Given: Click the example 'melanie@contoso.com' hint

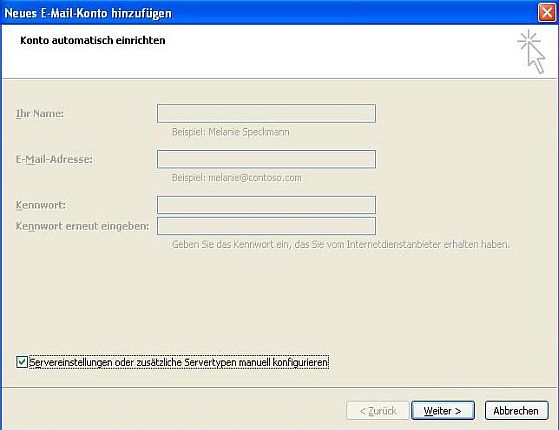Looking at the screenshot, I should click(255, 178).
